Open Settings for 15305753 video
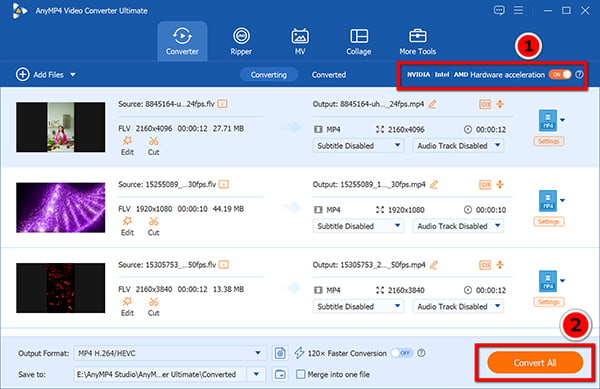This screenshot has height=389, width=600. click(549, 302)
